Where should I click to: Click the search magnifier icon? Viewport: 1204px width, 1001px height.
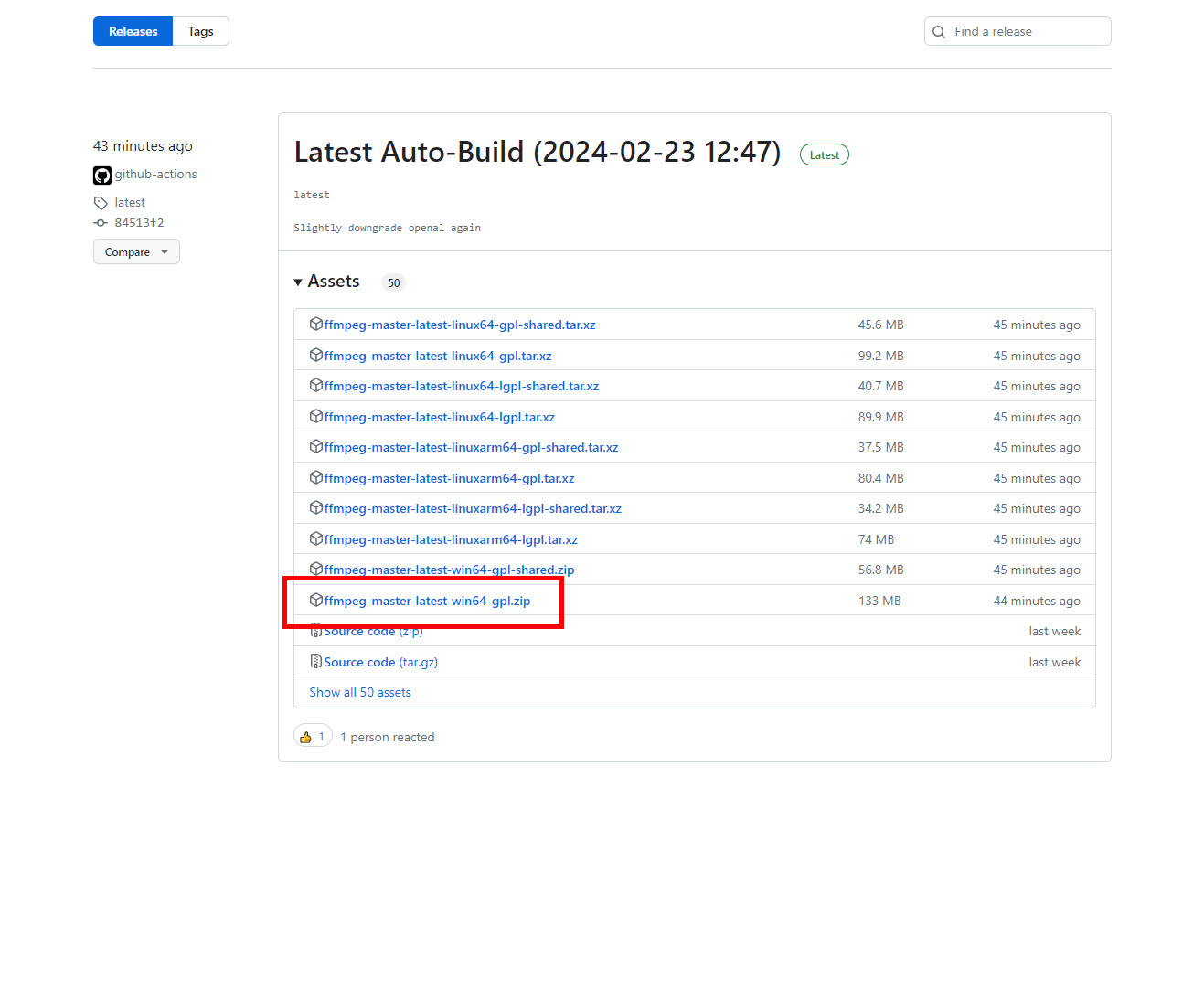tap(939, 32)
